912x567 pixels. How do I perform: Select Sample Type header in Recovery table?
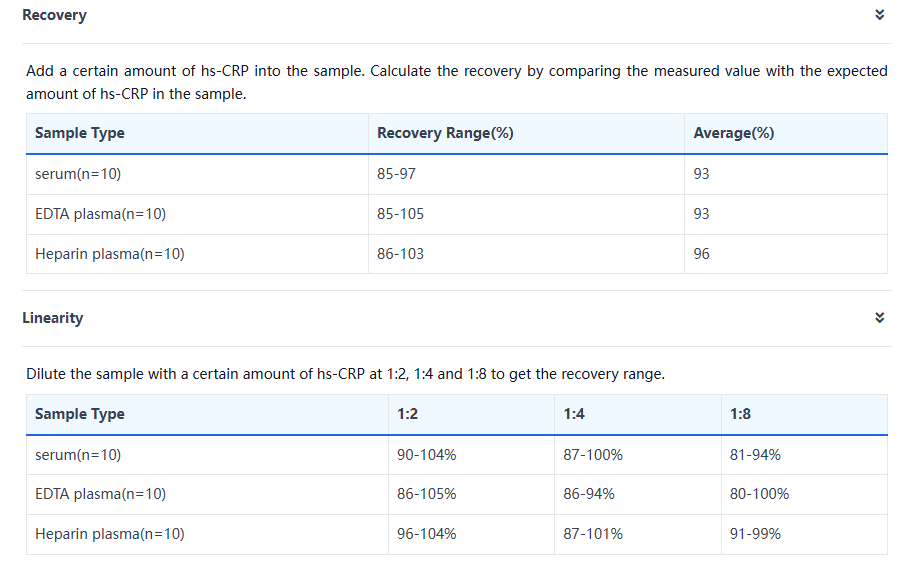click(80, 133)
